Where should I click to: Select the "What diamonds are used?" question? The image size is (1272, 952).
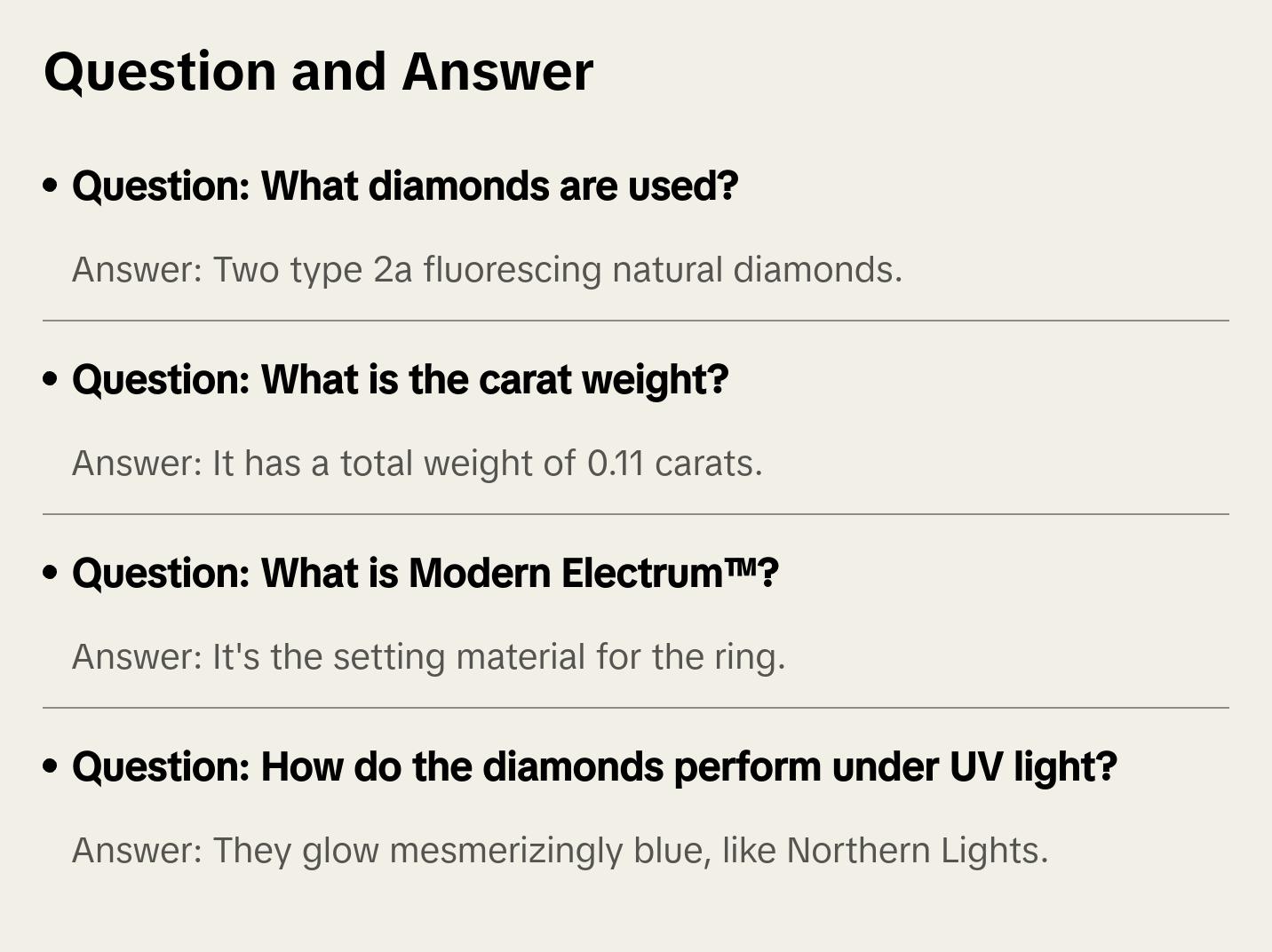coord(405,186)
